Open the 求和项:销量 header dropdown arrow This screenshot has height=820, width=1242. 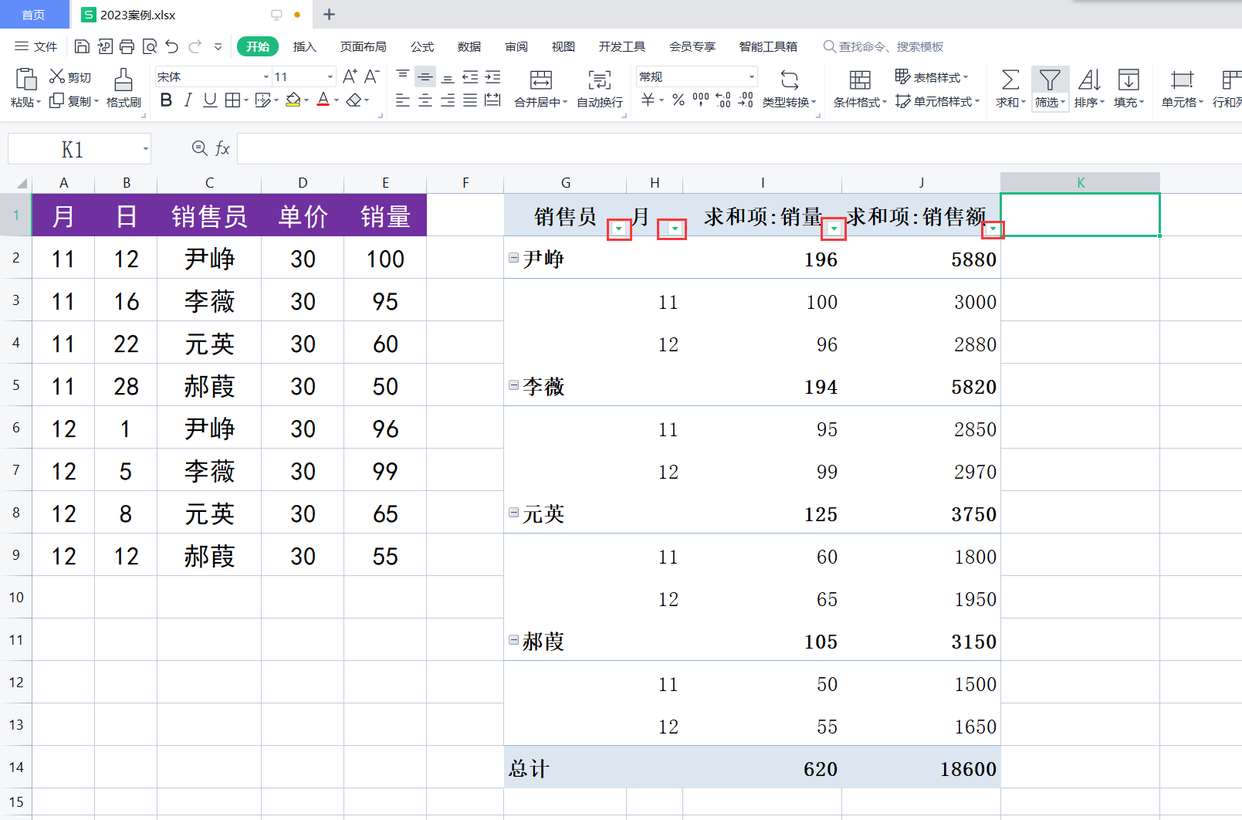(x=834, y=230)
